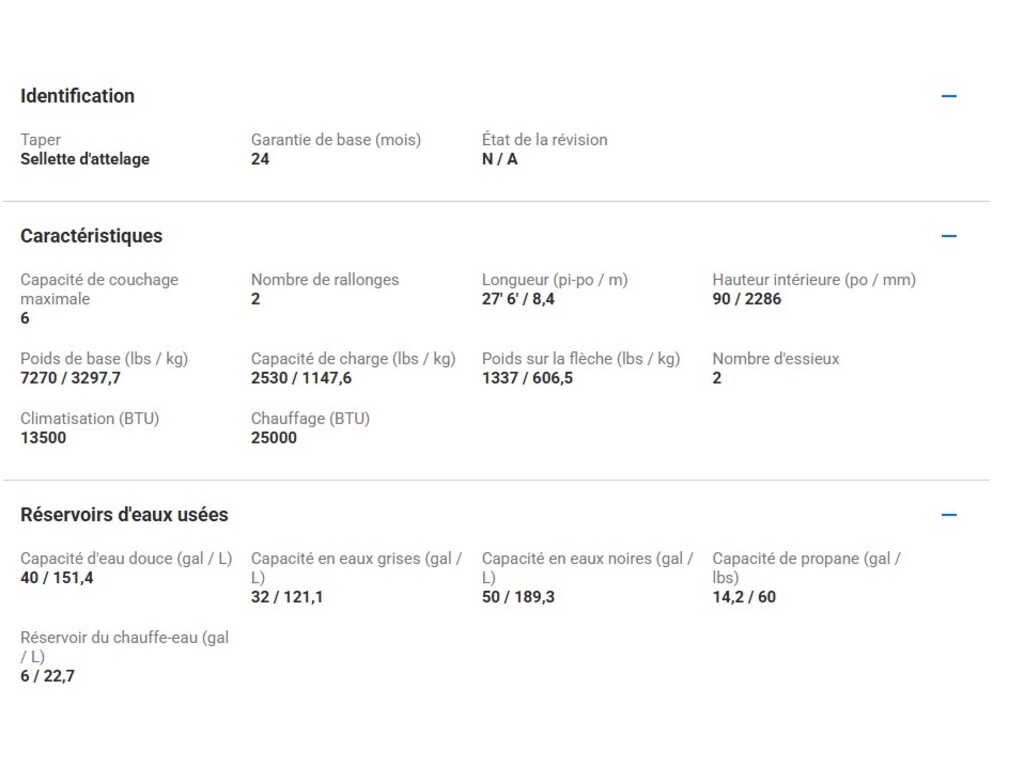Viewport: 1024px width, 768px height.
Task: Collapse the Réservoirs d'eaux usées minus icon
Action: (x=949, y=515)
